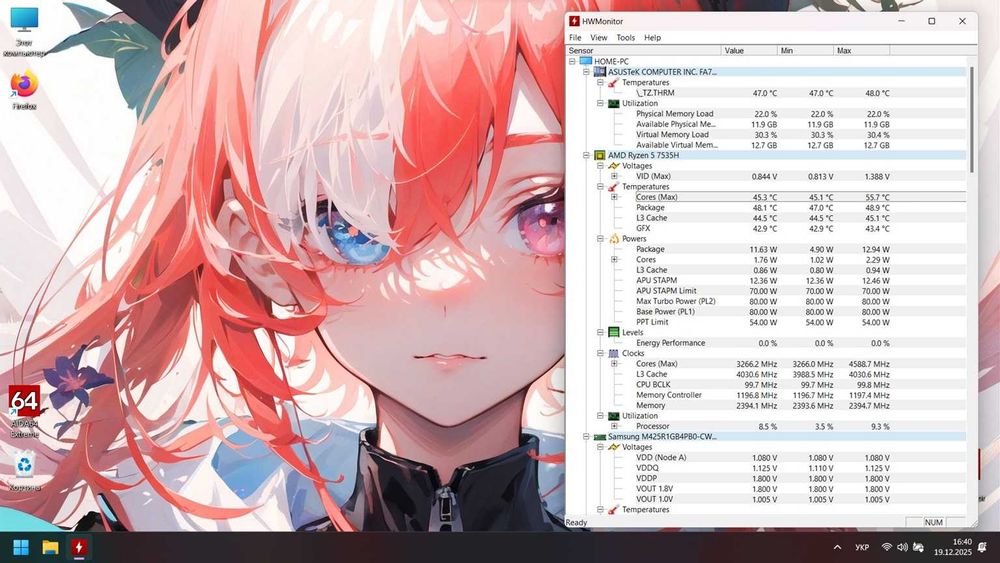Screen dimensions: 1000x563
Task: Expand the Processor utilization row
Action: click(614, 426)
